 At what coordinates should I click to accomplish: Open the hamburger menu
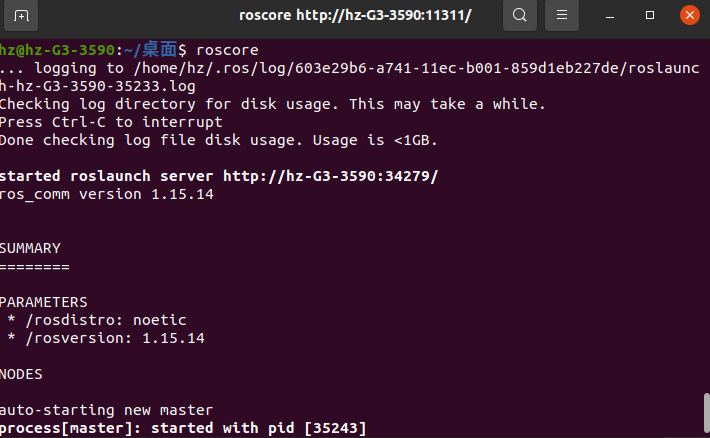click(x=563, y=16)
